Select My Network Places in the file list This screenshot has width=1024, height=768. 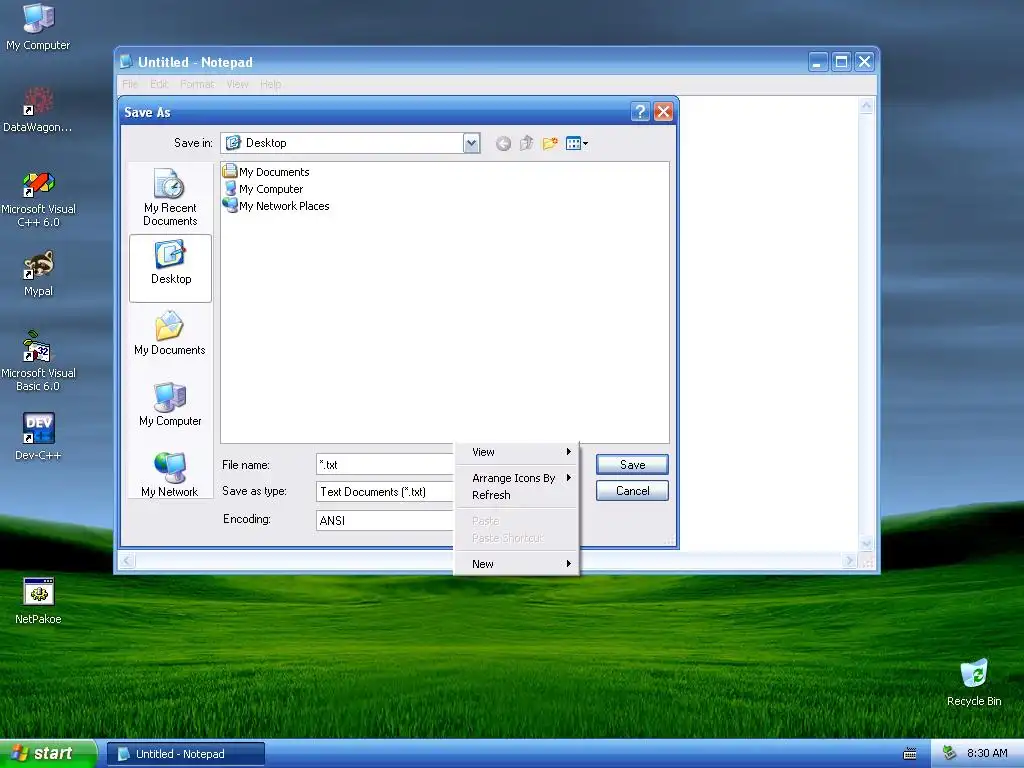point(276,206)
